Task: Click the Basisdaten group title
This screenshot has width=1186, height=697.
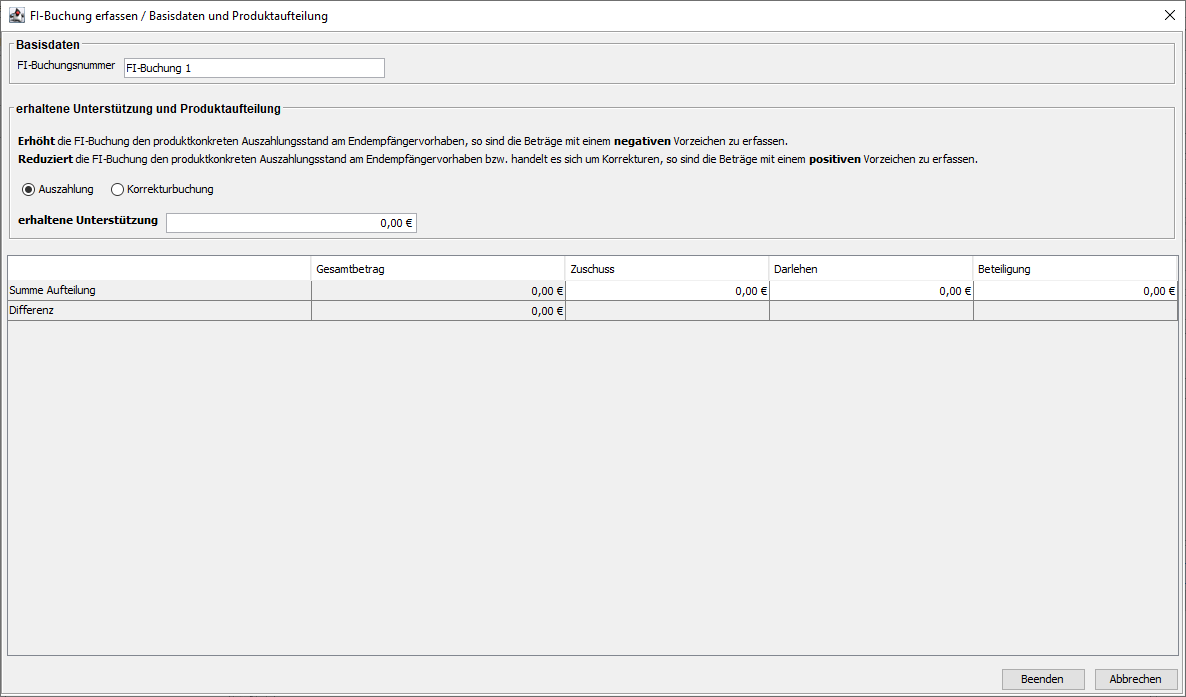Action: pos(48,45)
